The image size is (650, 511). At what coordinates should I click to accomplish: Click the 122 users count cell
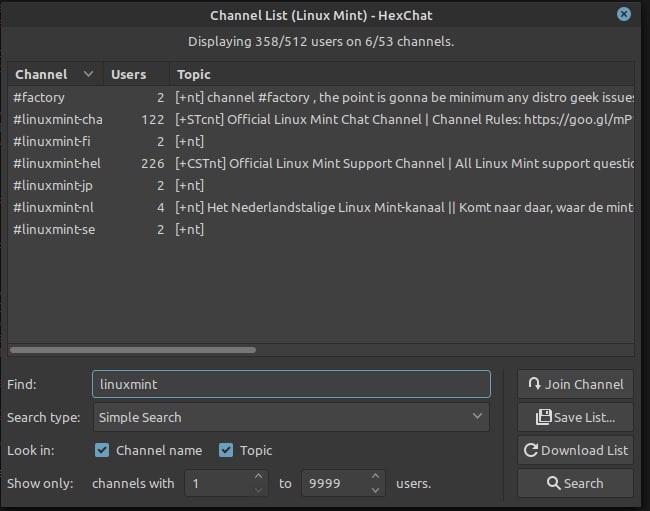(153, 119)
